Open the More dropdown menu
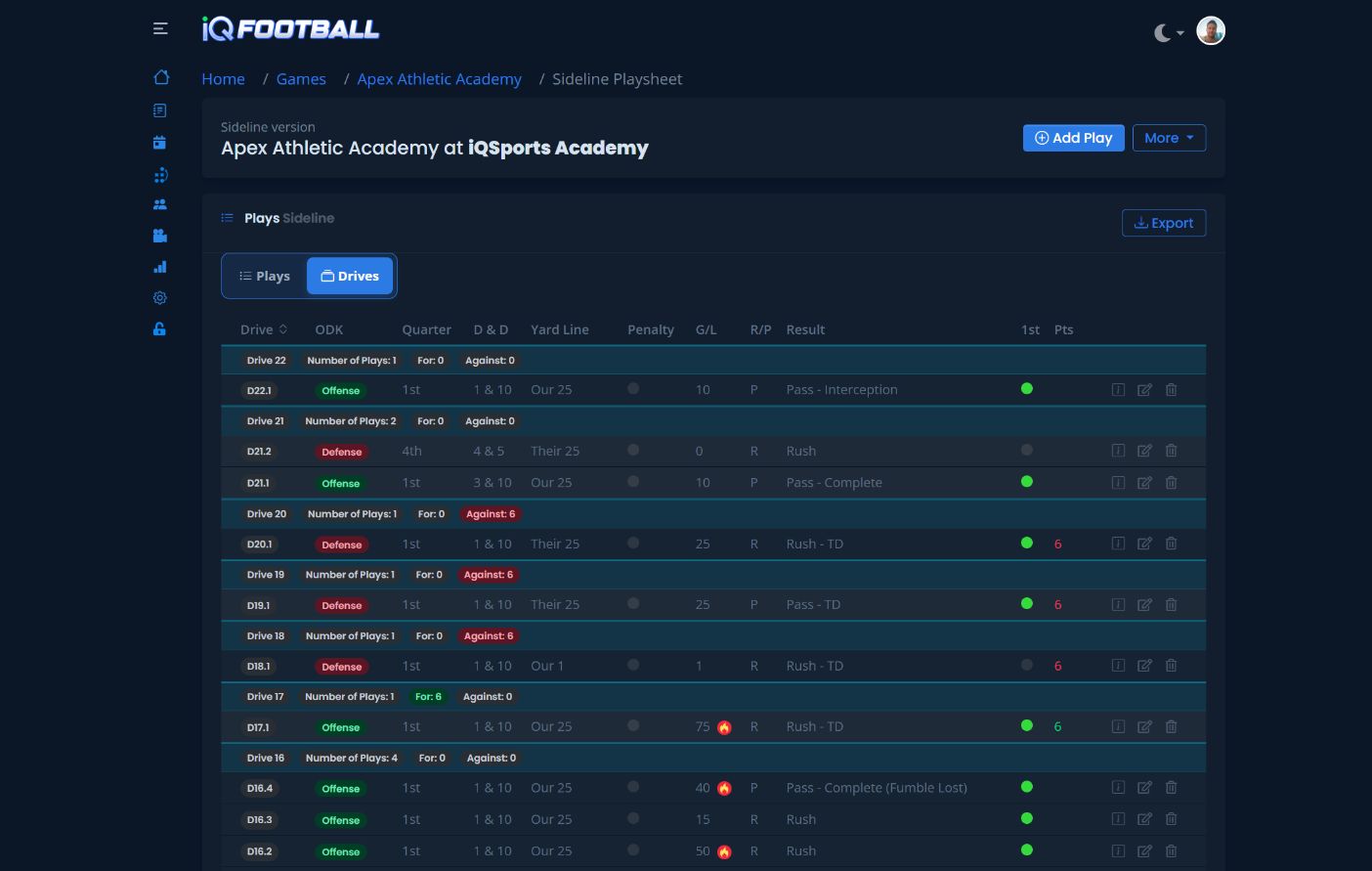 click(1169, 138)
